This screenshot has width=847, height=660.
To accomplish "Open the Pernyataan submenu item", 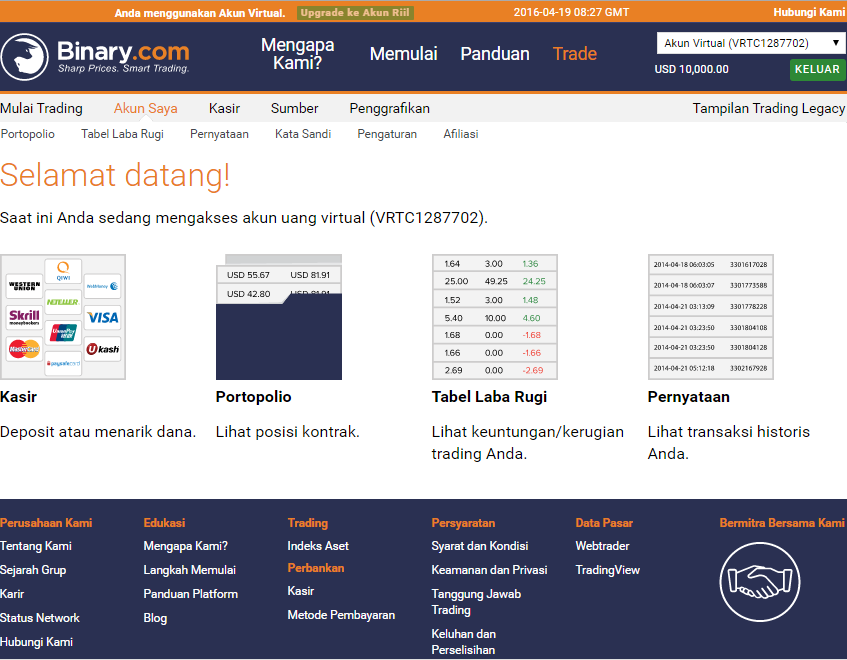I will [219, 134].
